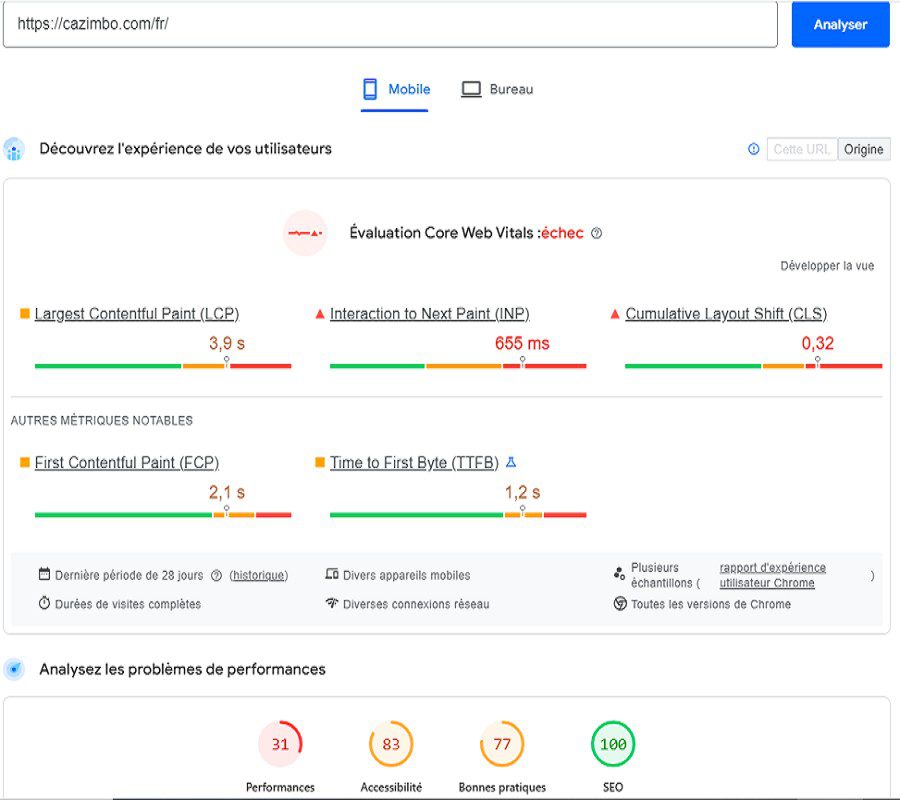Click the orange square marker beside FCP

(x=25, y=462)
